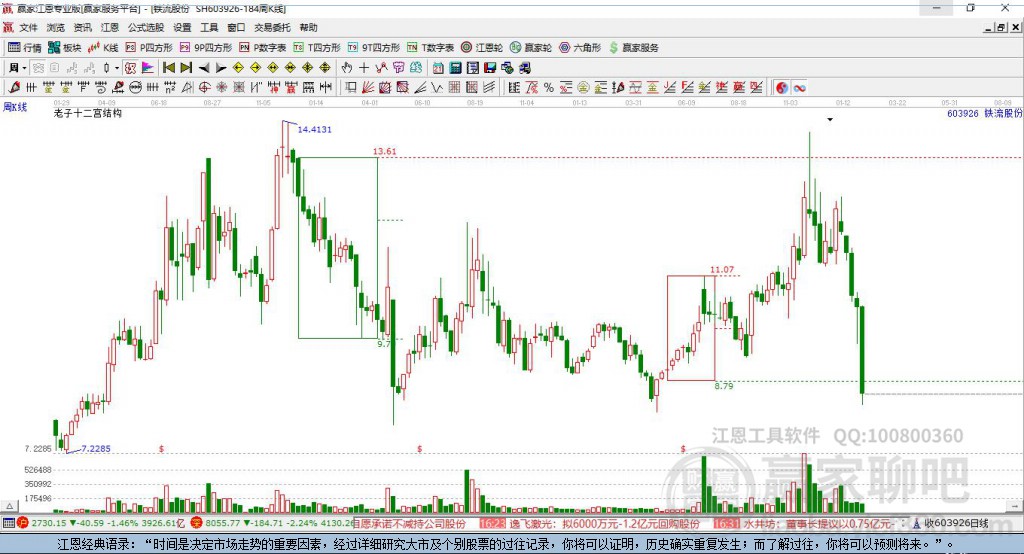Restore the inner document window
Image resolution: width=1024 pixels, height=554 pixels.
coord(1001,27)
